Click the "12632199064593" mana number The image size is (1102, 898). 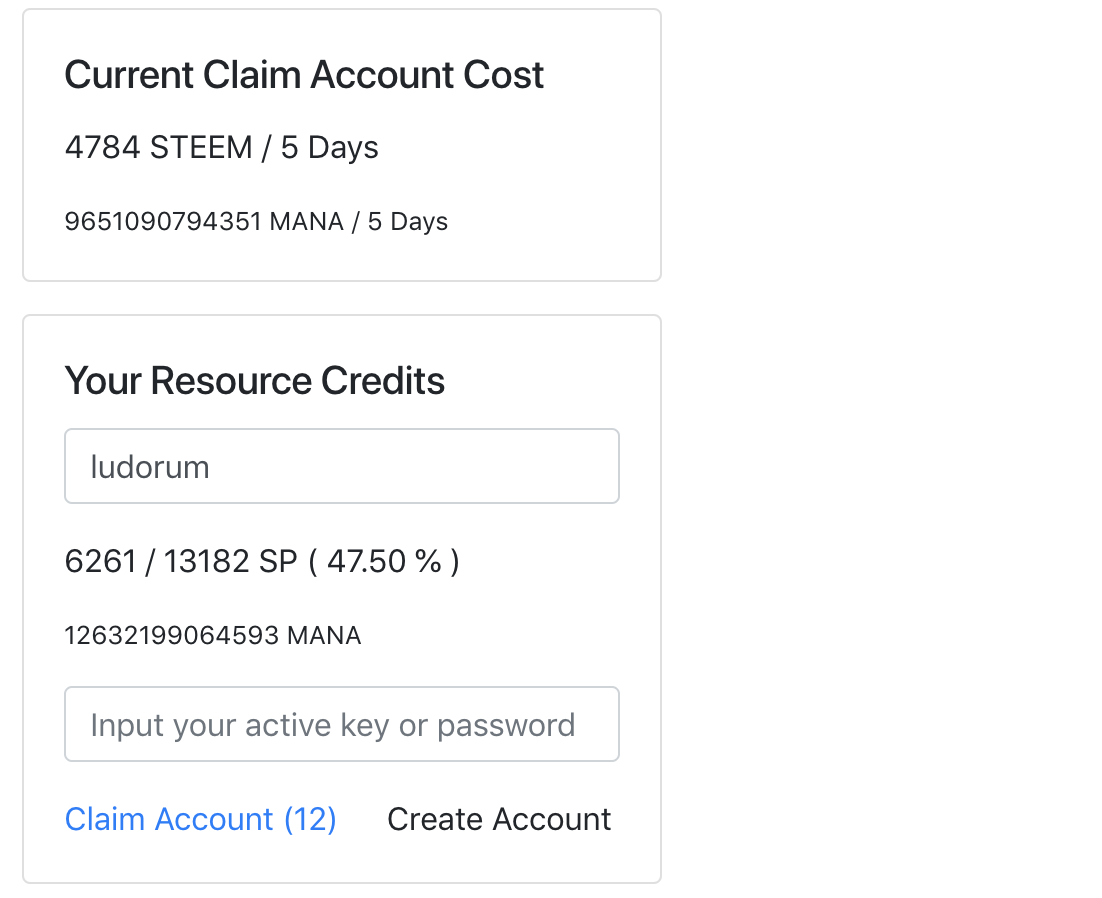[171, 635]
